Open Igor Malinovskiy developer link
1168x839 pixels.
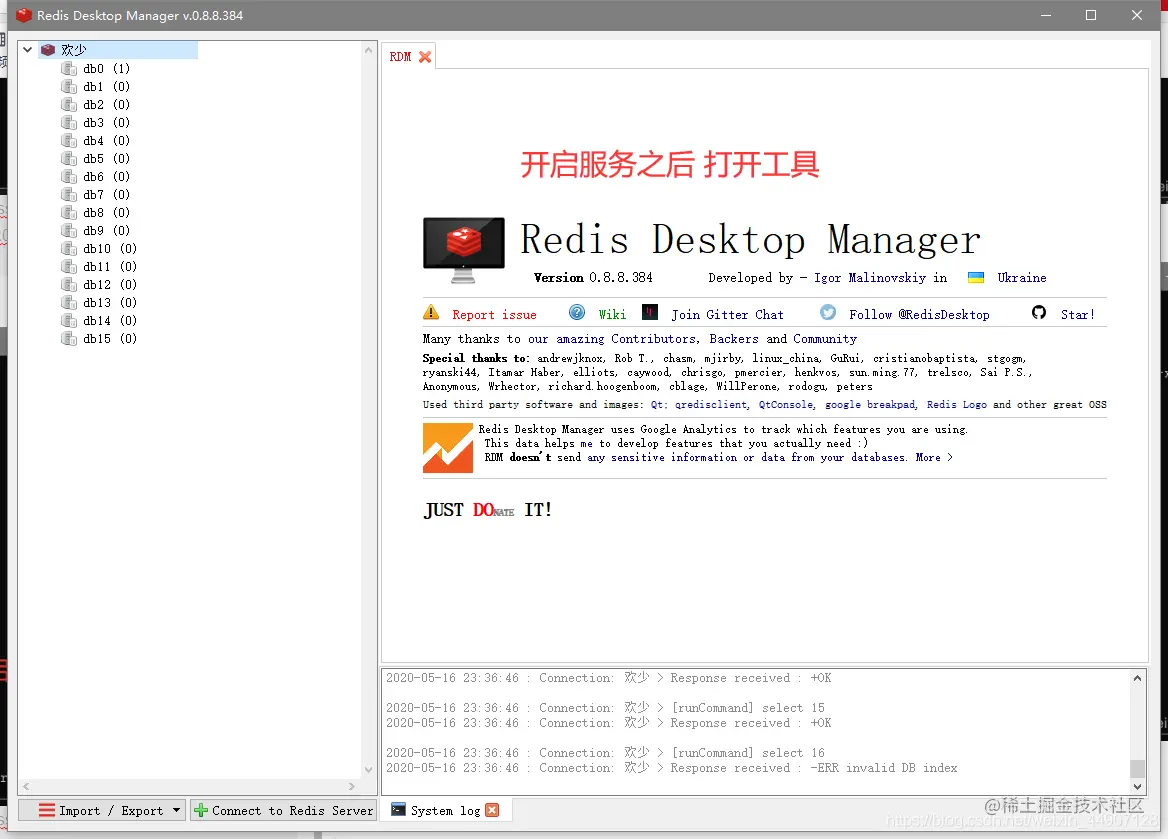(870, 278)
